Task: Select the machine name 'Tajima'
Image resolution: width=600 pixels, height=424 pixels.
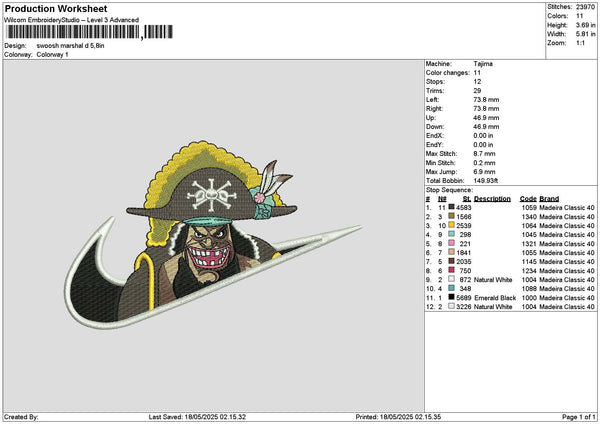Action: (483, 64)
